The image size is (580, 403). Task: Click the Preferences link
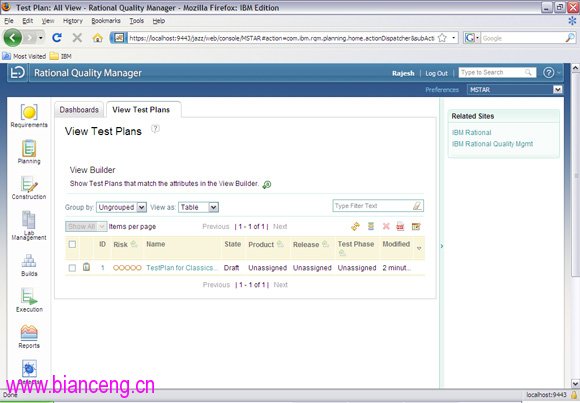pos(442,90)
